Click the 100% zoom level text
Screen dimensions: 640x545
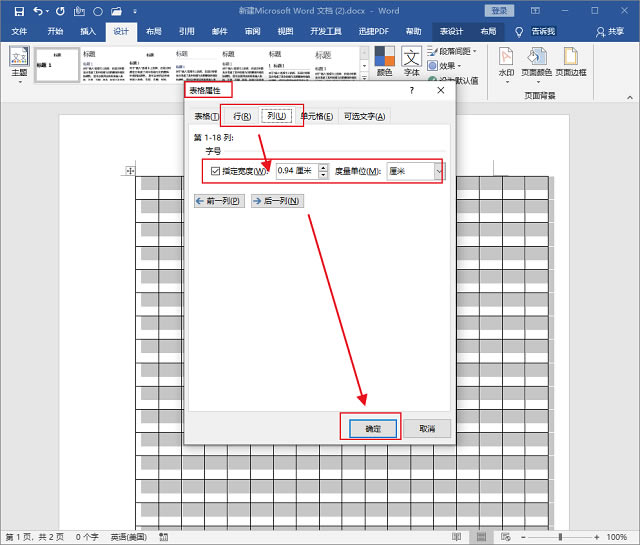[x=617, y=537]
